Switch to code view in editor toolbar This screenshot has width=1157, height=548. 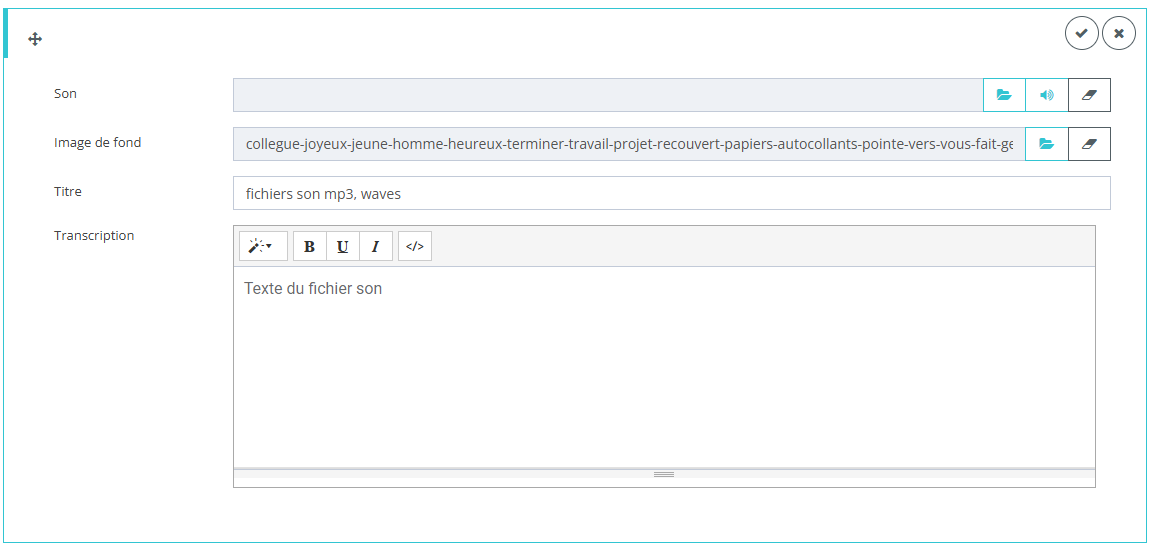pyautogui.click(x=415, y=246)
